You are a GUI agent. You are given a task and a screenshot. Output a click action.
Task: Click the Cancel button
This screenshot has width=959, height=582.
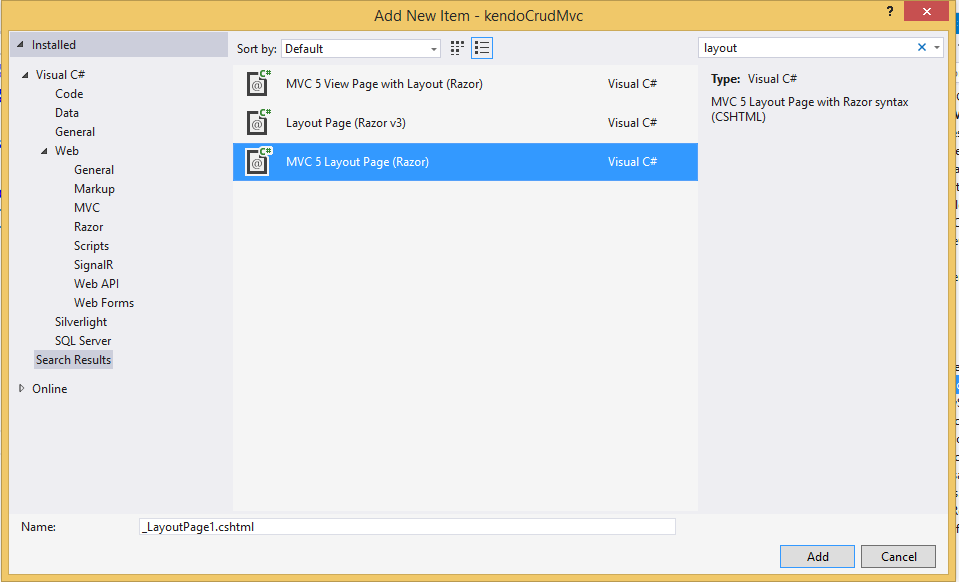coord(898,556)
